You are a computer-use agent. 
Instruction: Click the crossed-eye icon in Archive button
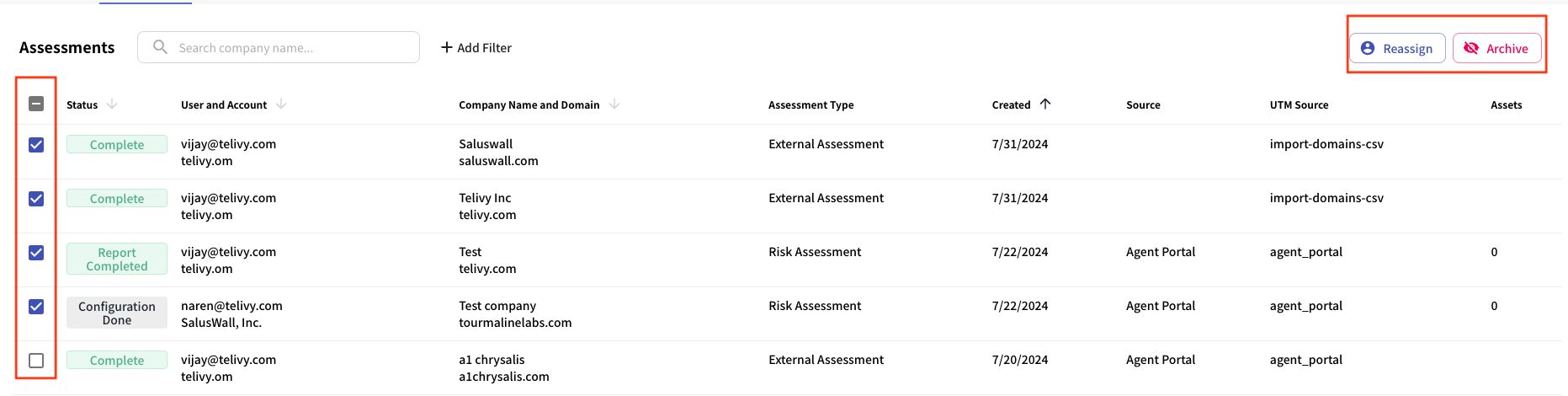(x=1471, y=48)
